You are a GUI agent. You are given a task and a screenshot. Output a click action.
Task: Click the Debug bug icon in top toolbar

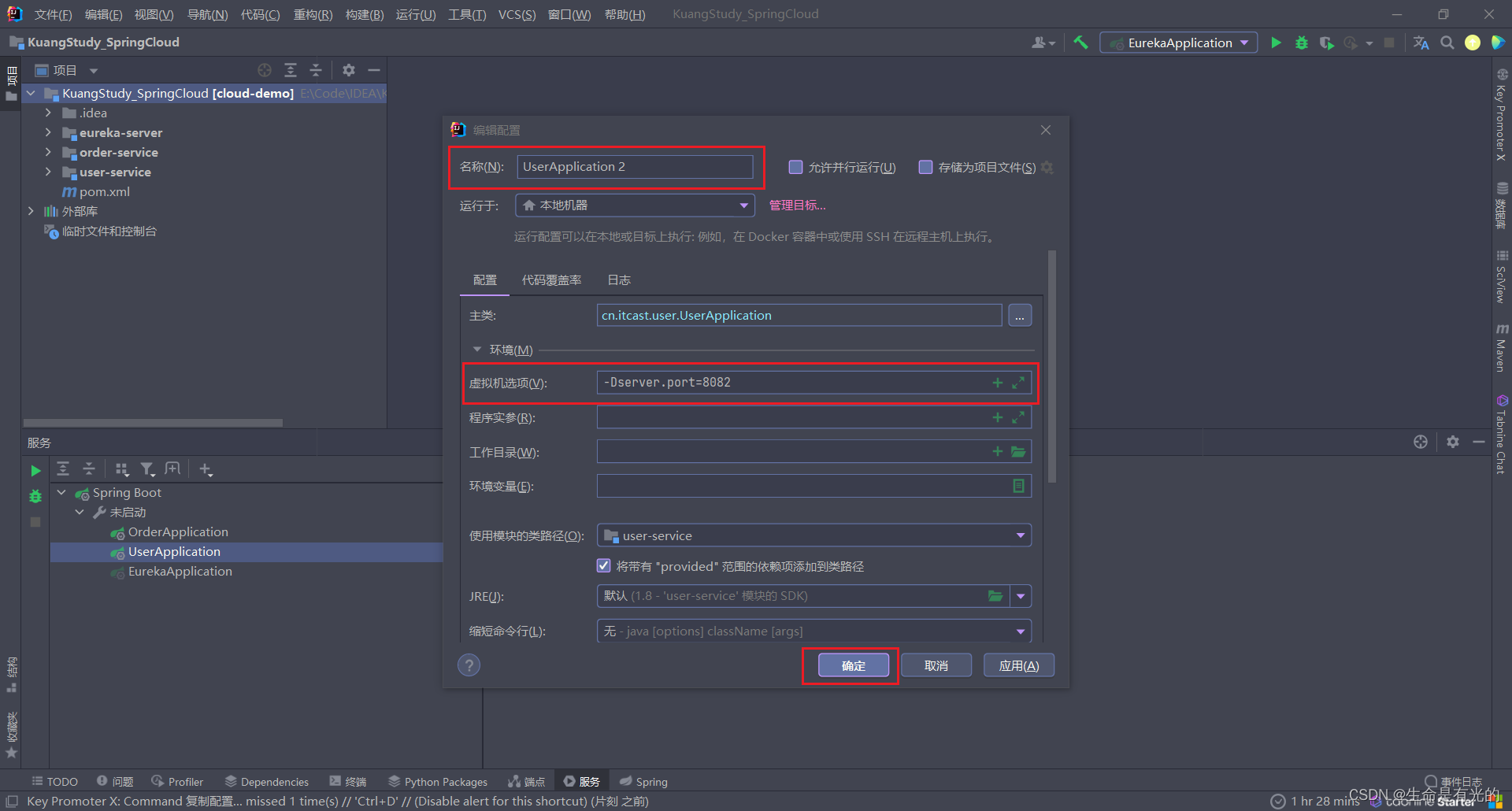(x=1302, y=43)
